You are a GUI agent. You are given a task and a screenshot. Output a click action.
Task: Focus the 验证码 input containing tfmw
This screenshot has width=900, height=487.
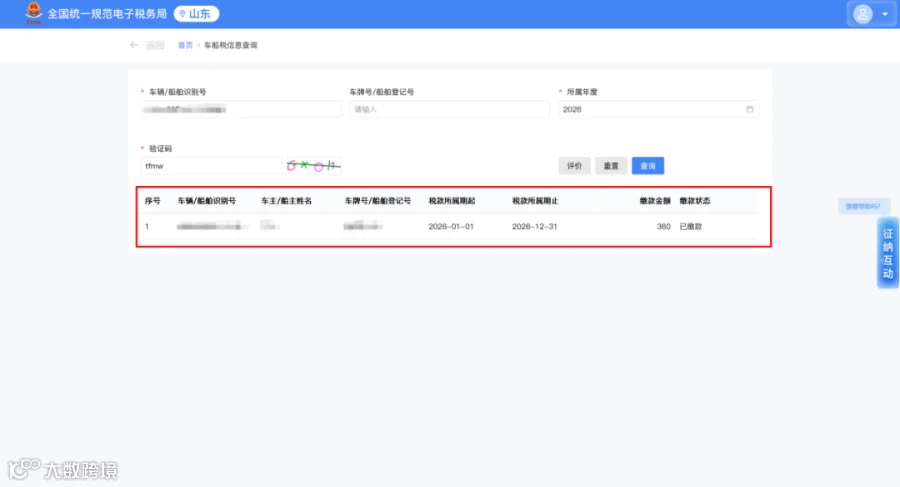211,166
